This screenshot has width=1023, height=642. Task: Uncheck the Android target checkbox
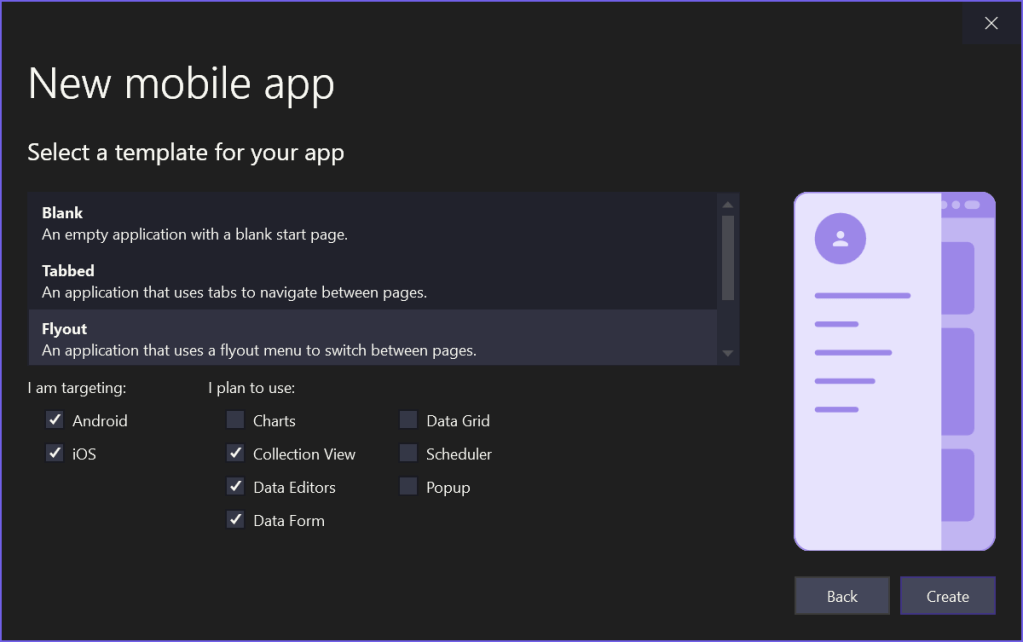pyautogui.click(x=55, y=420)
